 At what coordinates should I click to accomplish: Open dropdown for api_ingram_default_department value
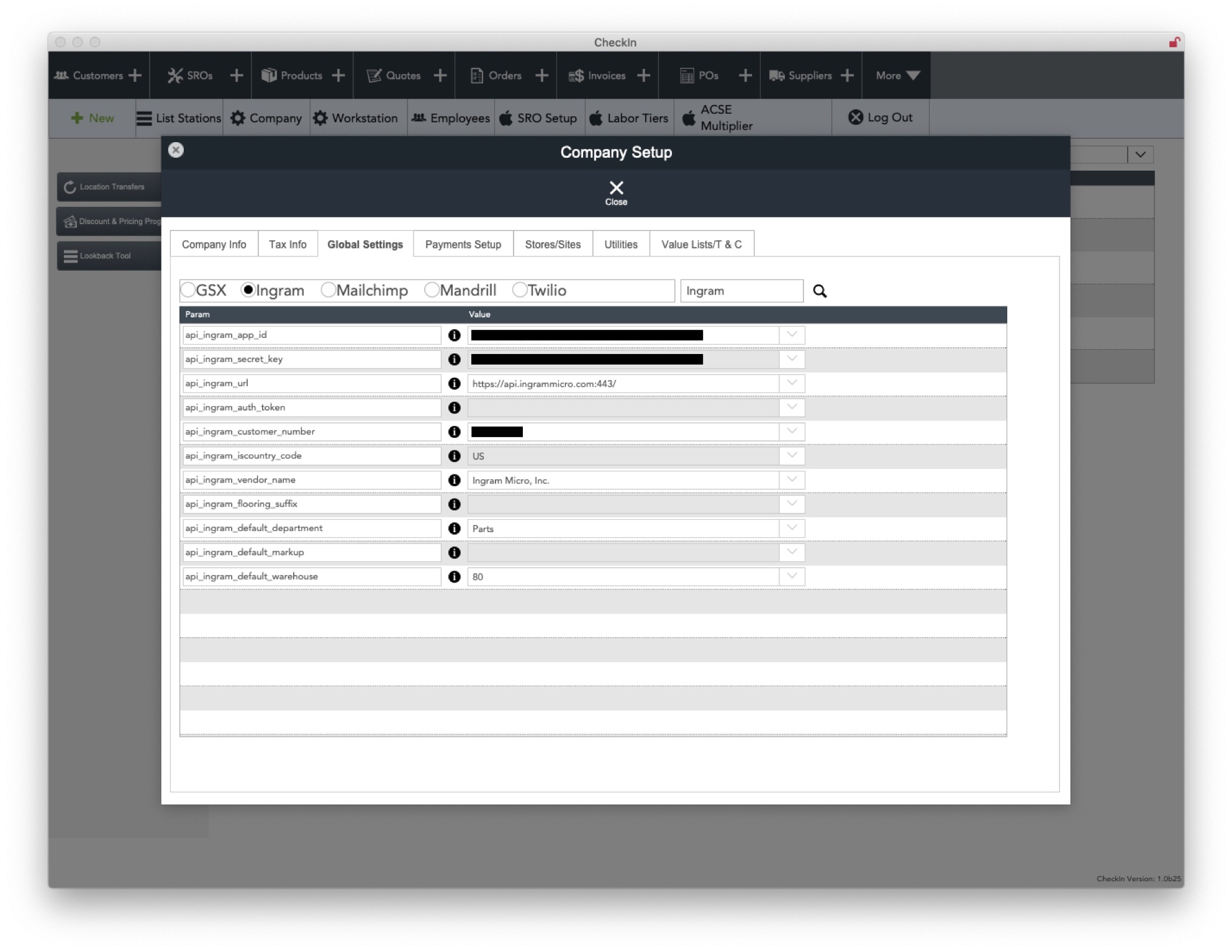click(792, 528)
